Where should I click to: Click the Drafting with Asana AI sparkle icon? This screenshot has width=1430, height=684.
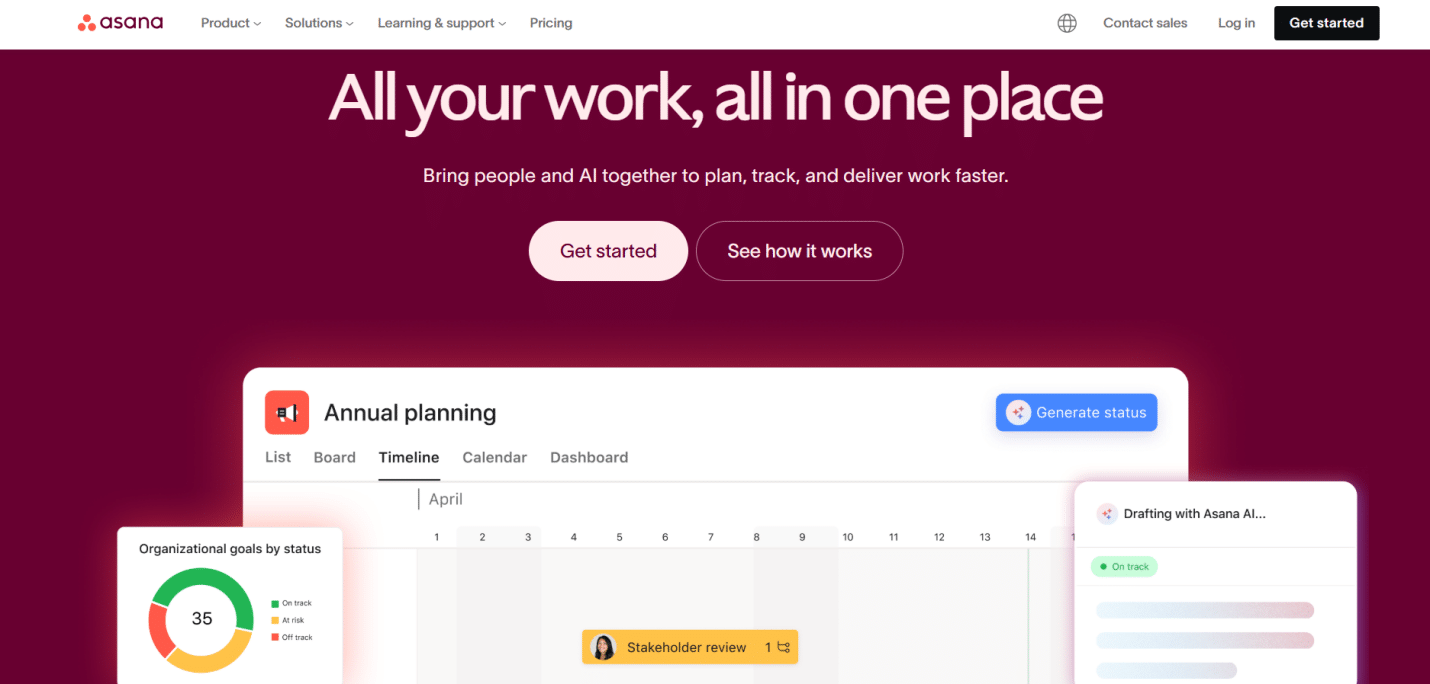[1107, 514]
